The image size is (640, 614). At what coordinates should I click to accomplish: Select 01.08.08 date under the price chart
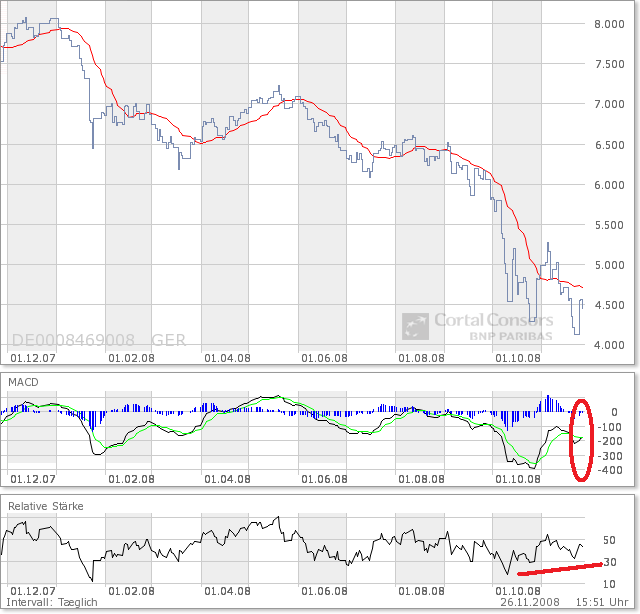[x=421, y=358]
